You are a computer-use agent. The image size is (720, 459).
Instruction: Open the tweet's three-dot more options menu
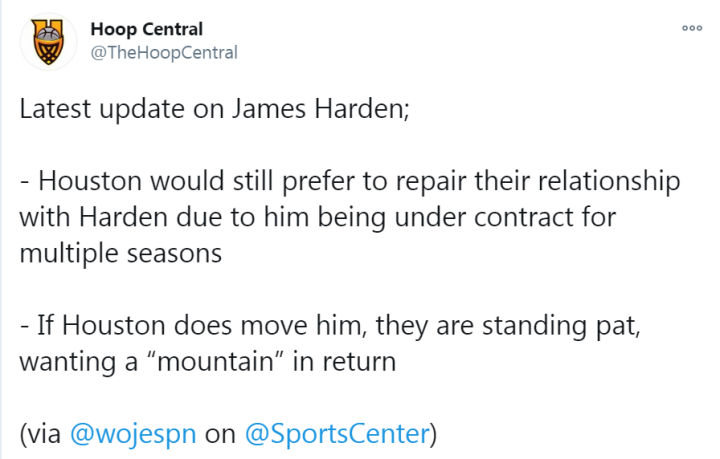pos(691,29)
